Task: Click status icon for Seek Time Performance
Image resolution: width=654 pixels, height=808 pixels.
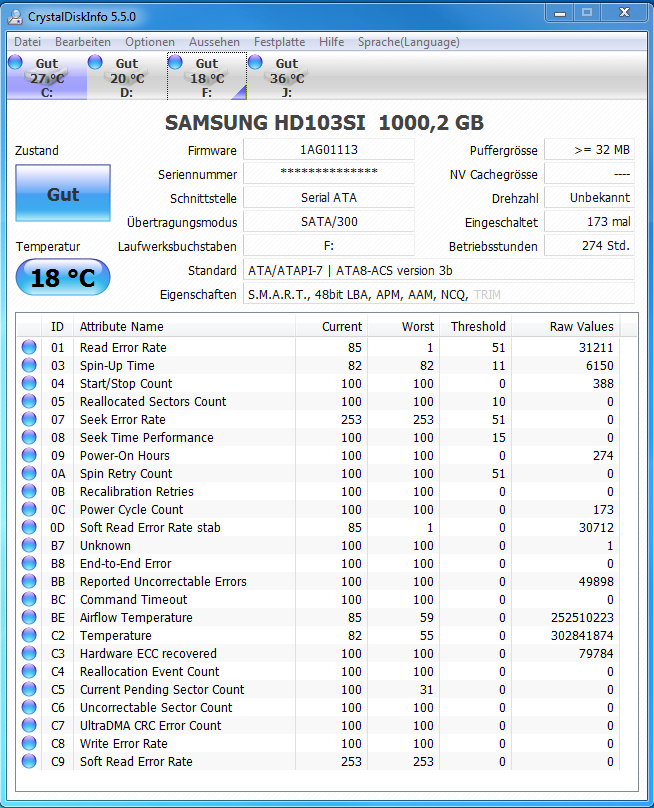Action: click(x=29, y=437)
